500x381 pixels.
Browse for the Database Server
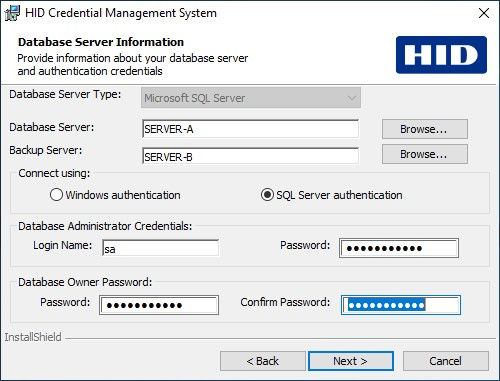tap(425, 129)
